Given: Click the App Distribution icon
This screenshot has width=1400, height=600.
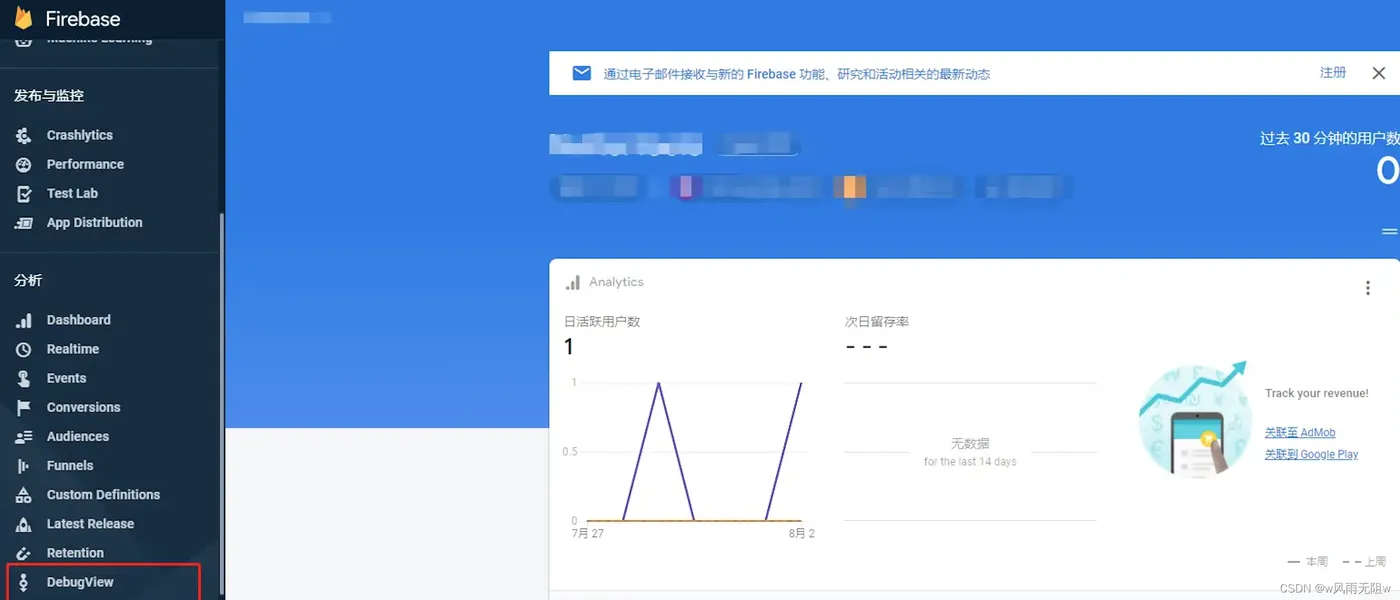Looking at the screenshot, I should tap(24, 222).
